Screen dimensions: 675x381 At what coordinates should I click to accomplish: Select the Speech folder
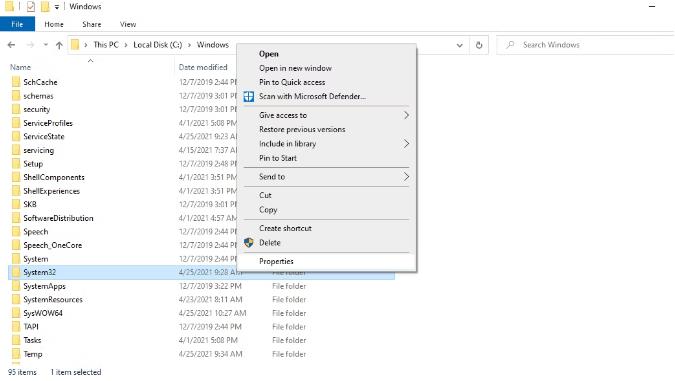tap(35, 232)
